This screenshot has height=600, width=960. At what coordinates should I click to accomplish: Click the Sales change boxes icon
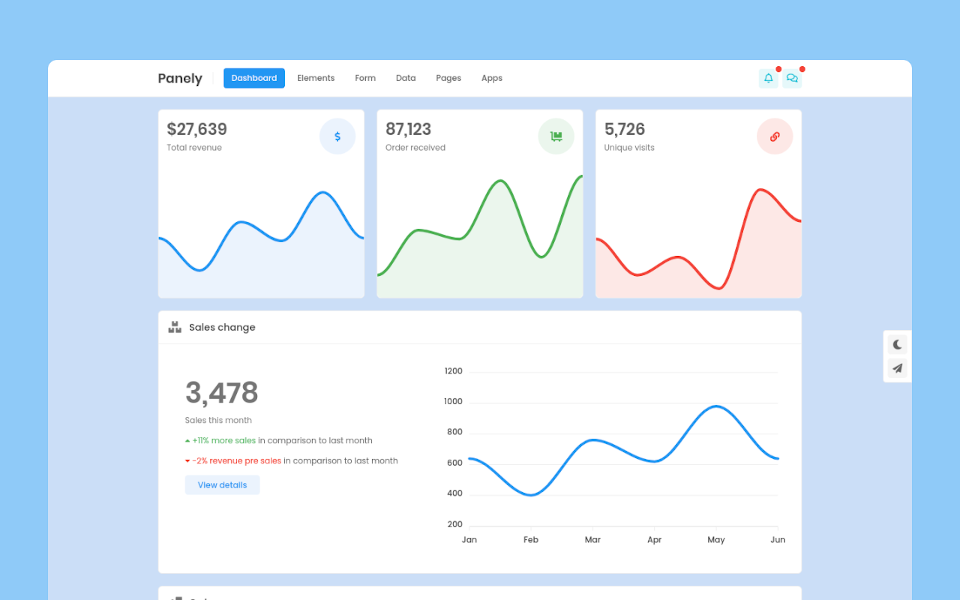[x=175, y=327]
